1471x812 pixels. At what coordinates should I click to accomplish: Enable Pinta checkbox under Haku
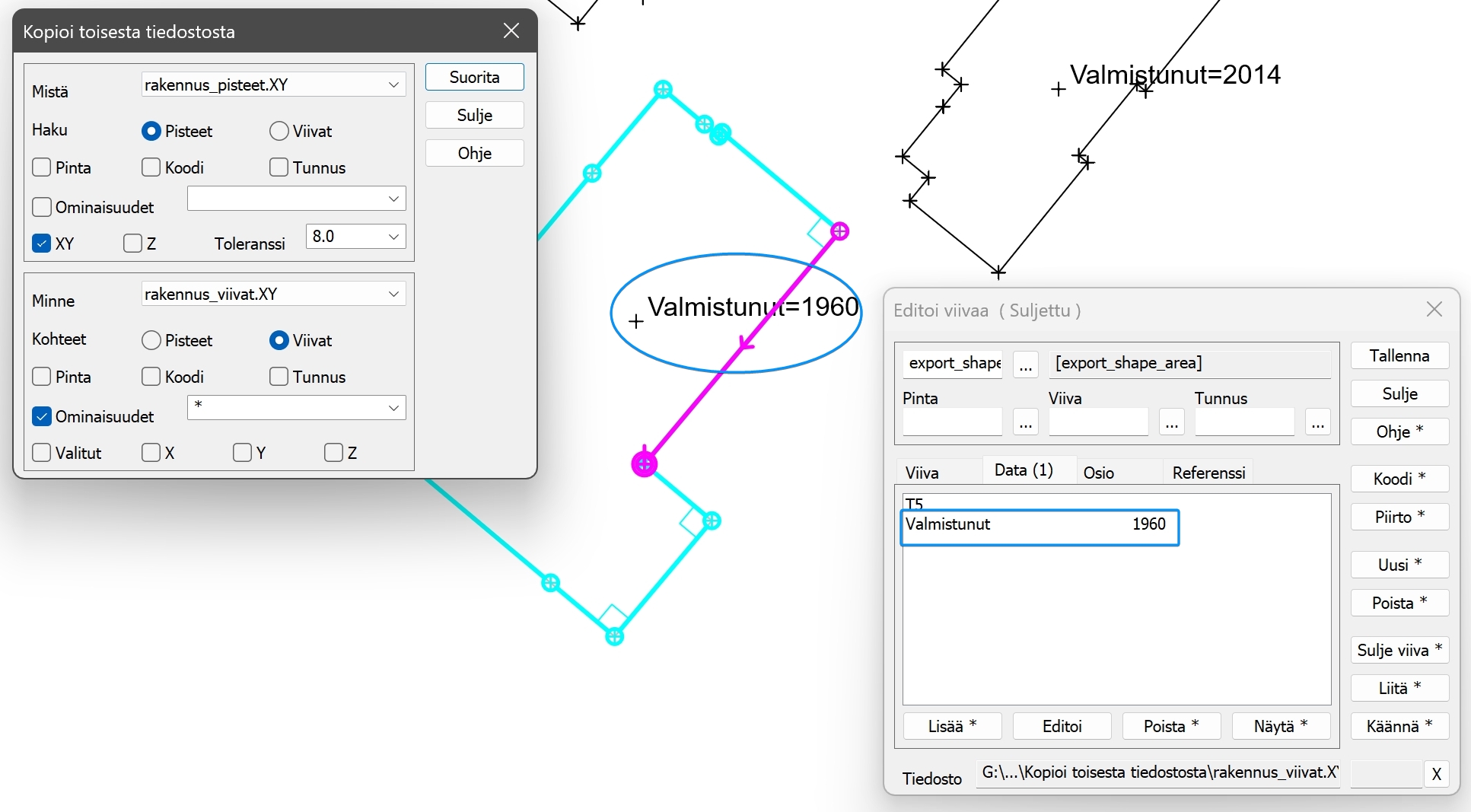click(x=42, y=167)
